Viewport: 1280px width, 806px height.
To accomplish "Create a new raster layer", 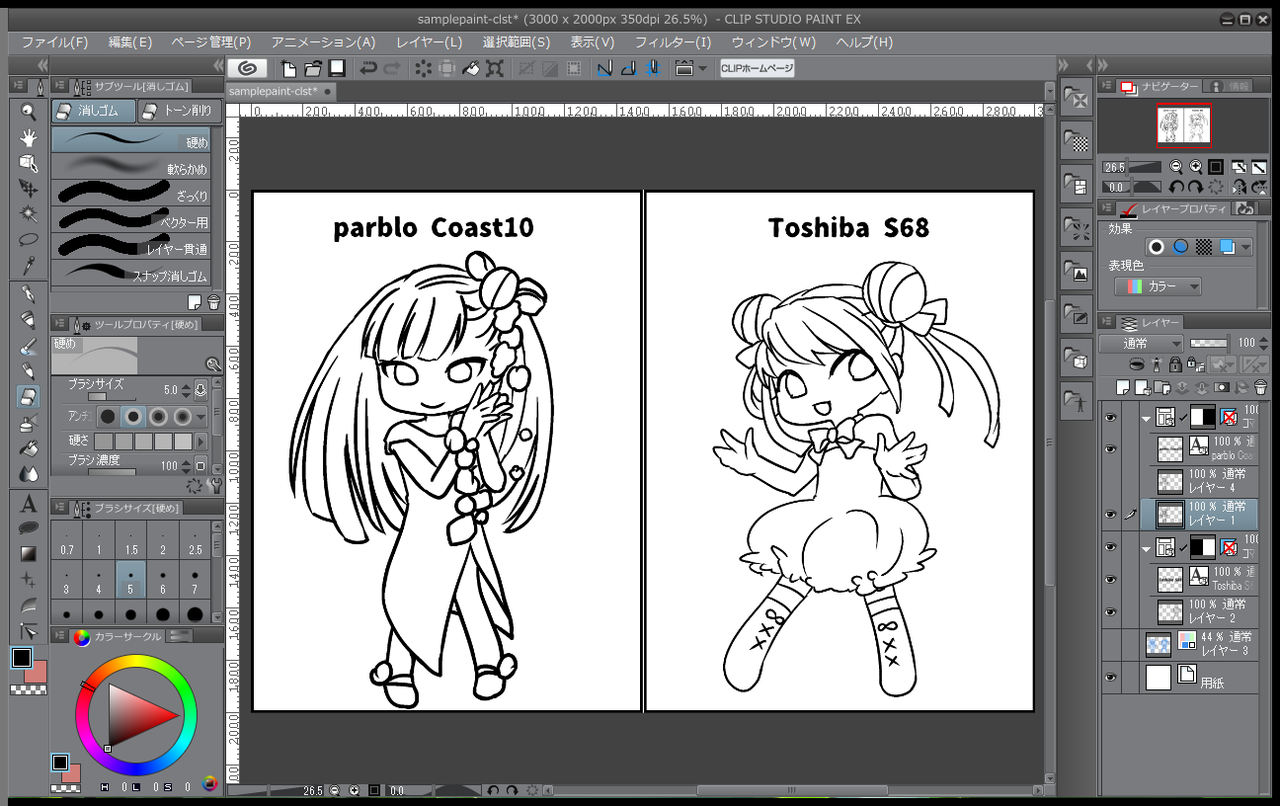I will pos(1123,387).
